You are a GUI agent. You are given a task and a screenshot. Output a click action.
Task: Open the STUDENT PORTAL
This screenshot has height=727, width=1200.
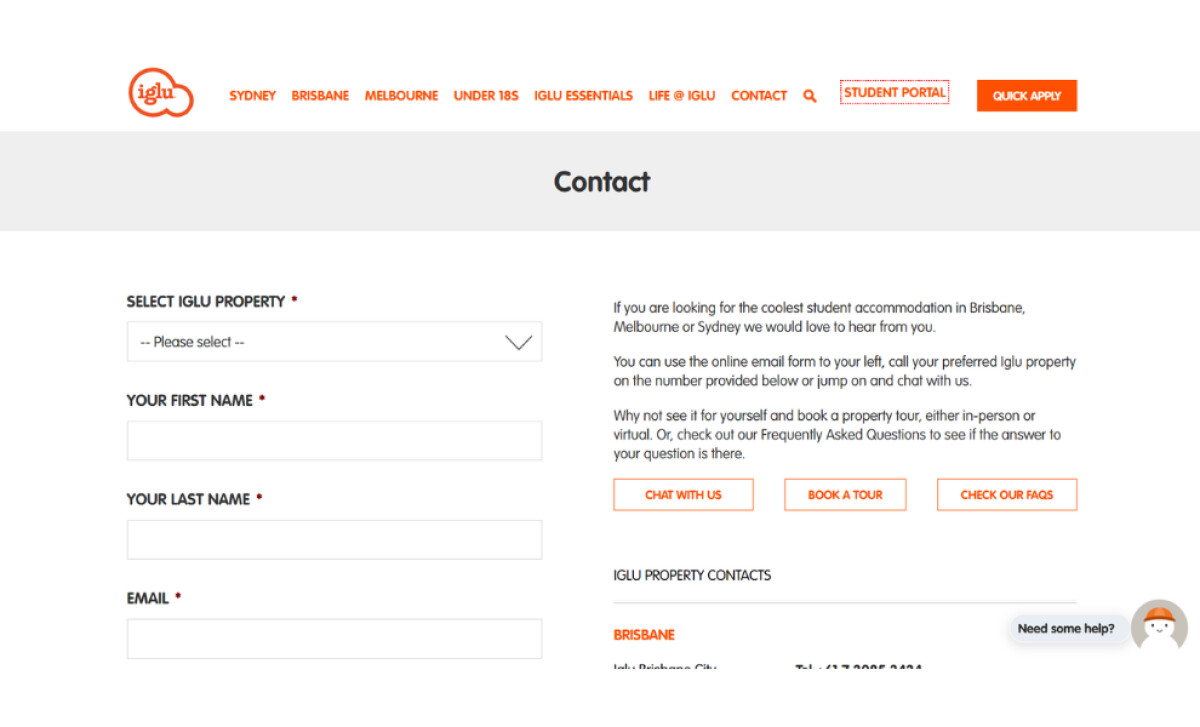click(x=894, y=91)
